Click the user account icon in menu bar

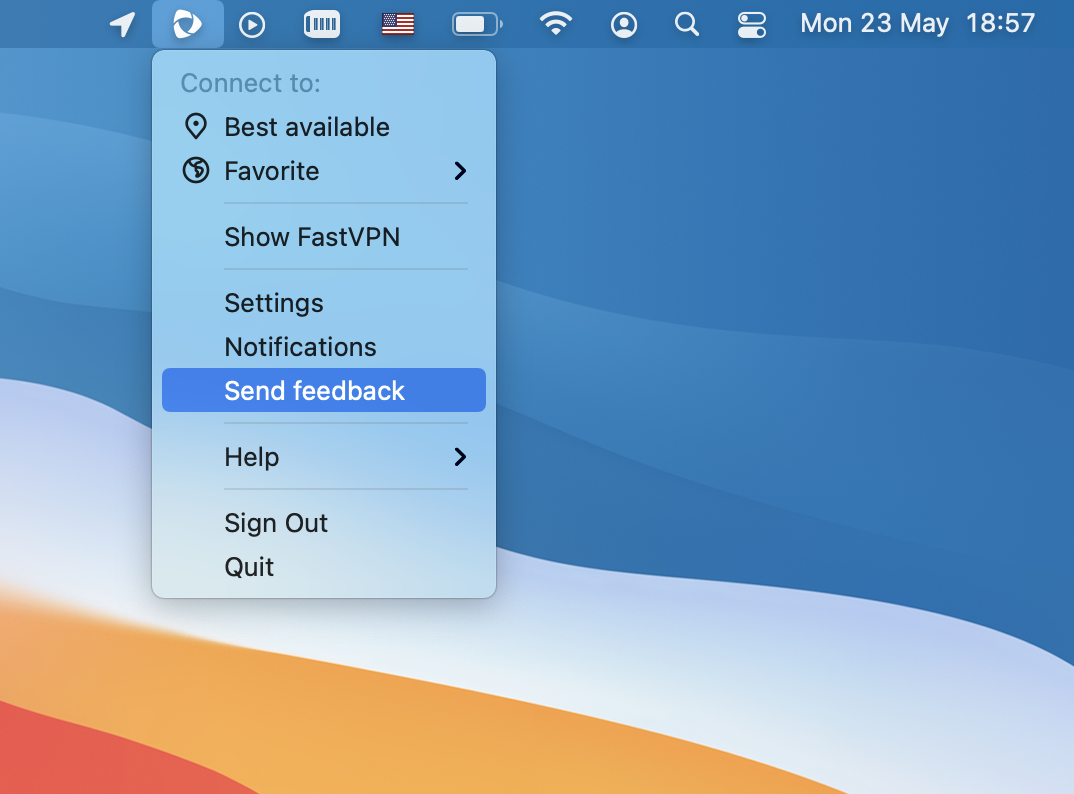click(x=623, y=25)
